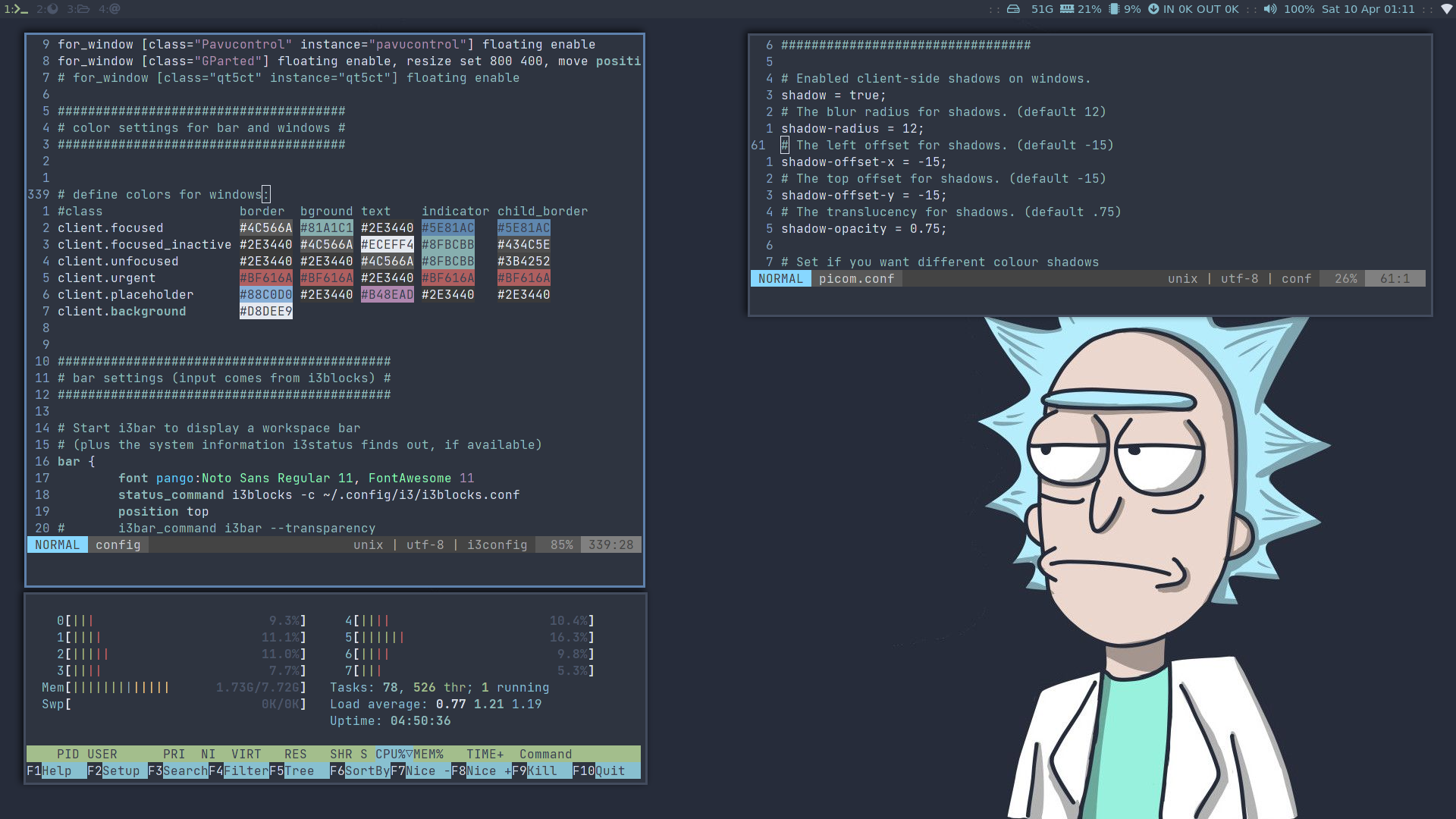Sort htop by Command column header

coord(546,755)
